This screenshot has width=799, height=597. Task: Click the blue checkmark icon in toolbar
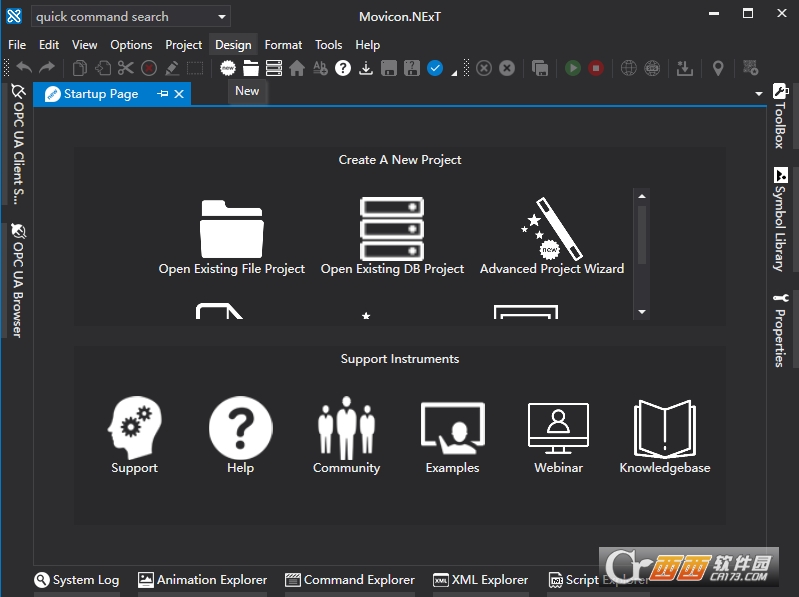coord(435,68)
